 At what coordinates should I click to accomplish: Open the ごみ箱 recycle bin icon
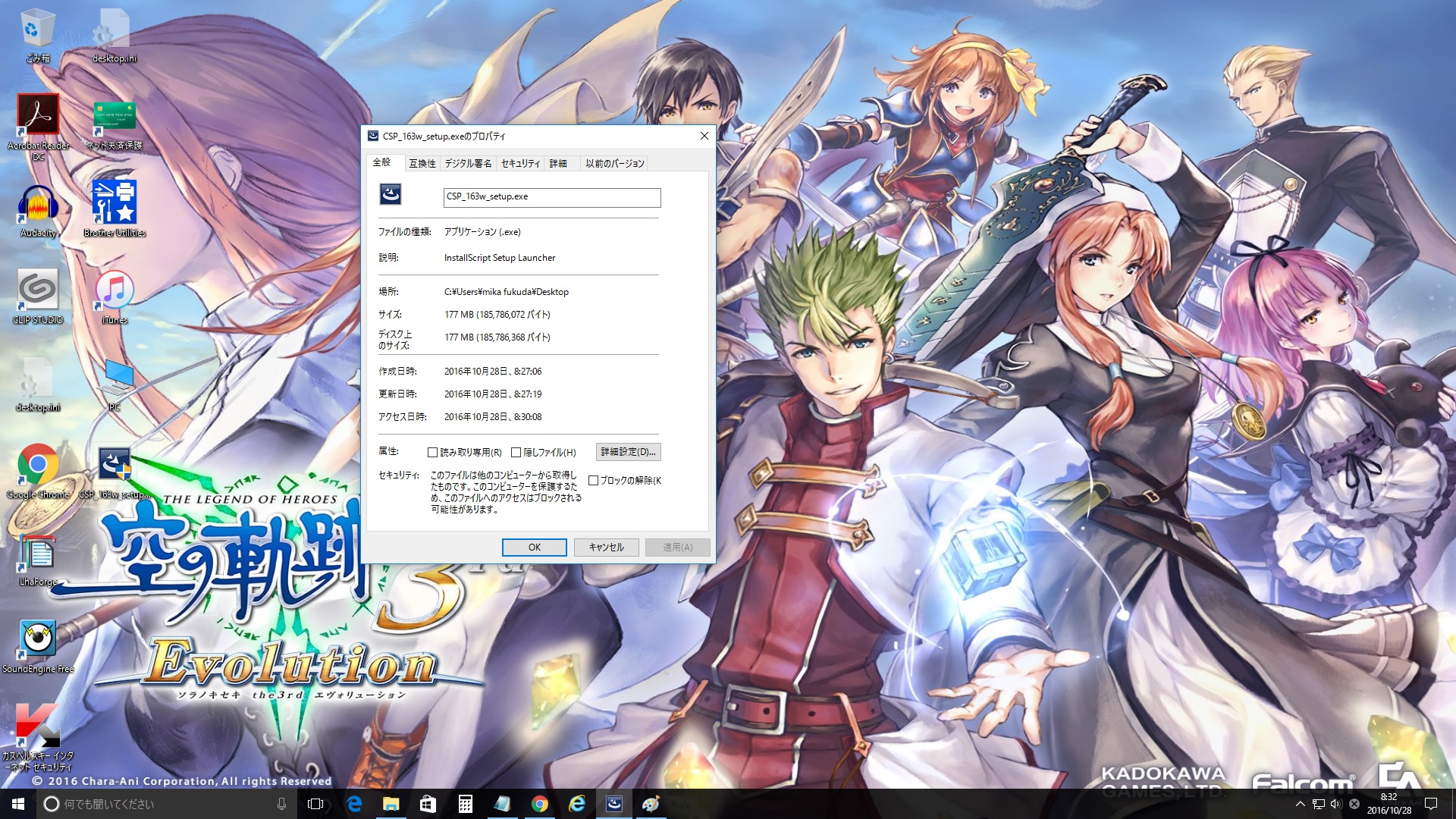38,35
